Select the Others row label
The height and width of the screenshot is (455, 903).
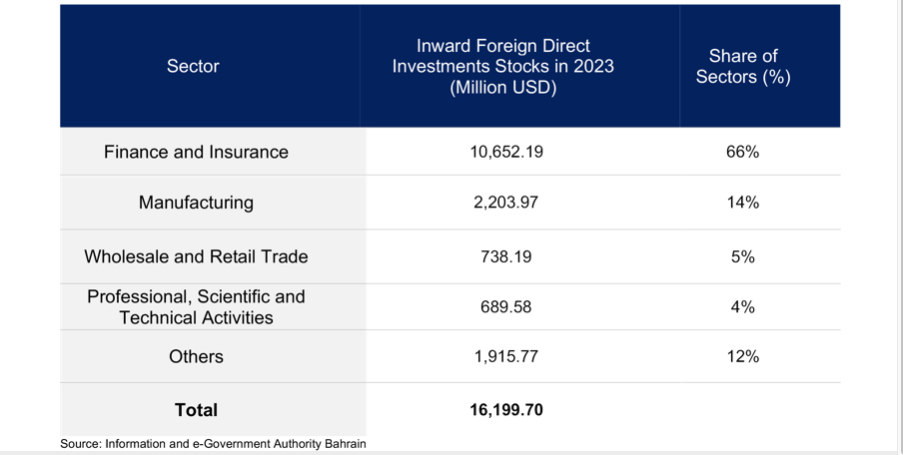pos(196,357)
